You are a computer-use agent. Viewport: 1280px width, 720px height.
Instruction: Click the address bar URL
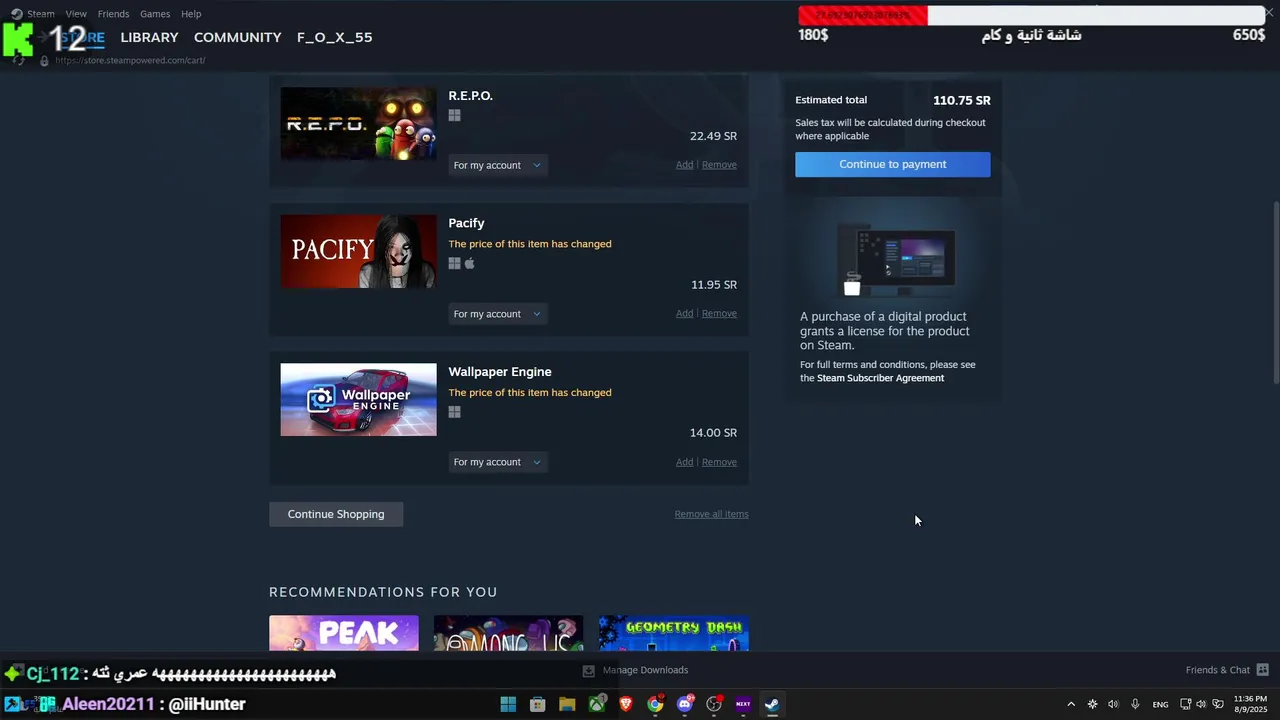click(x=130, y=60)
